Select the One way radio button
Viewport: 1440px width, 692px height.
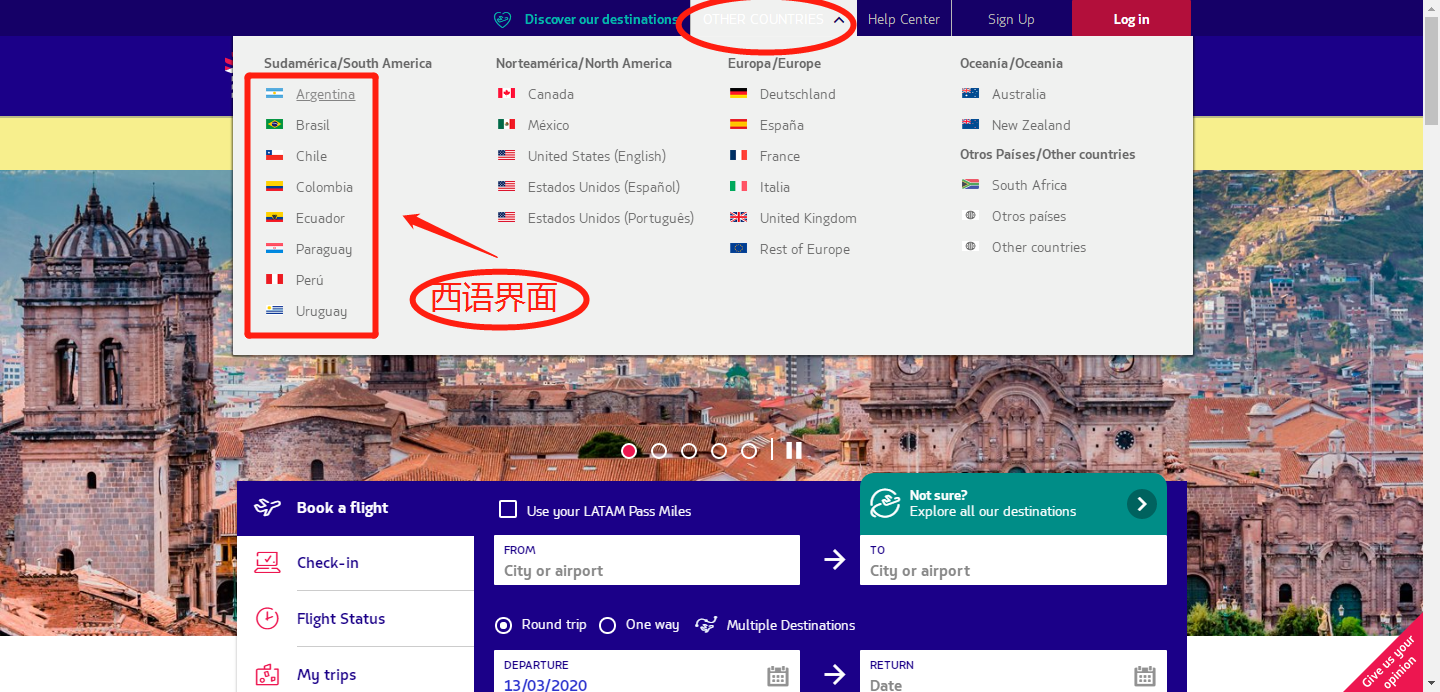[x=607, y=625]
